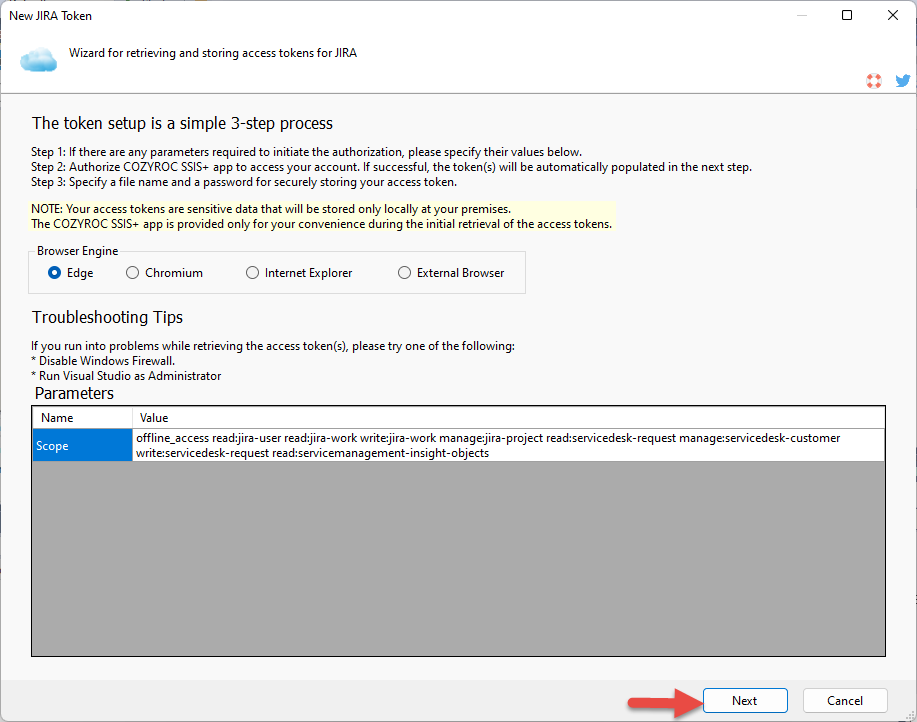Close the New JIRA Token window
Viewport: 917px width, 722px height.
point(892,15)
